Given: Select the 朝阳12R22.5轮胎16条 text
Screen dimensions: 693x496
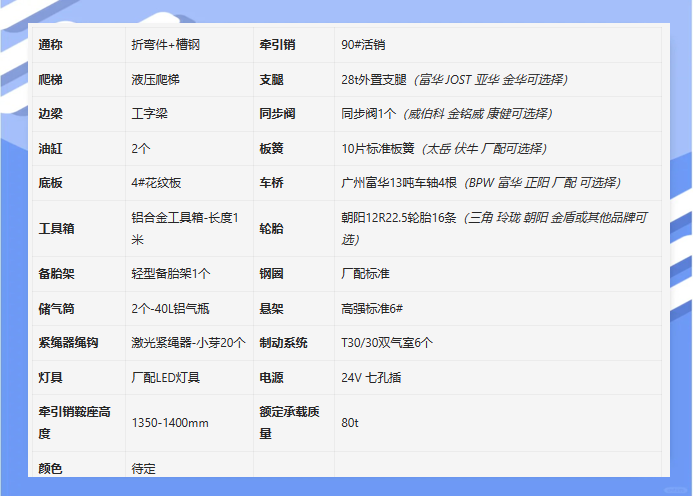Looking at the screenshot, I should (x=399, y=217).
